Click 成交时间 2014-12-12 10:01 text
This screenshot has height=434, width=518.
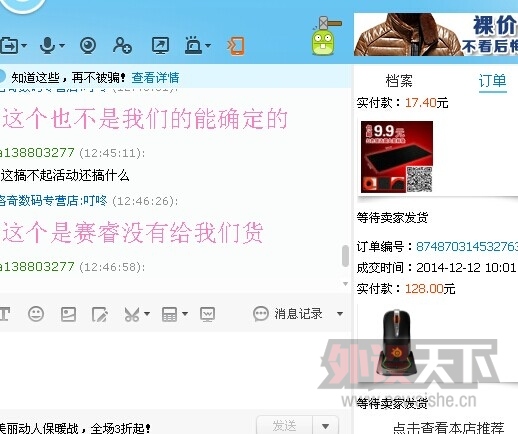pyautogui.click(x=436, y=268)
